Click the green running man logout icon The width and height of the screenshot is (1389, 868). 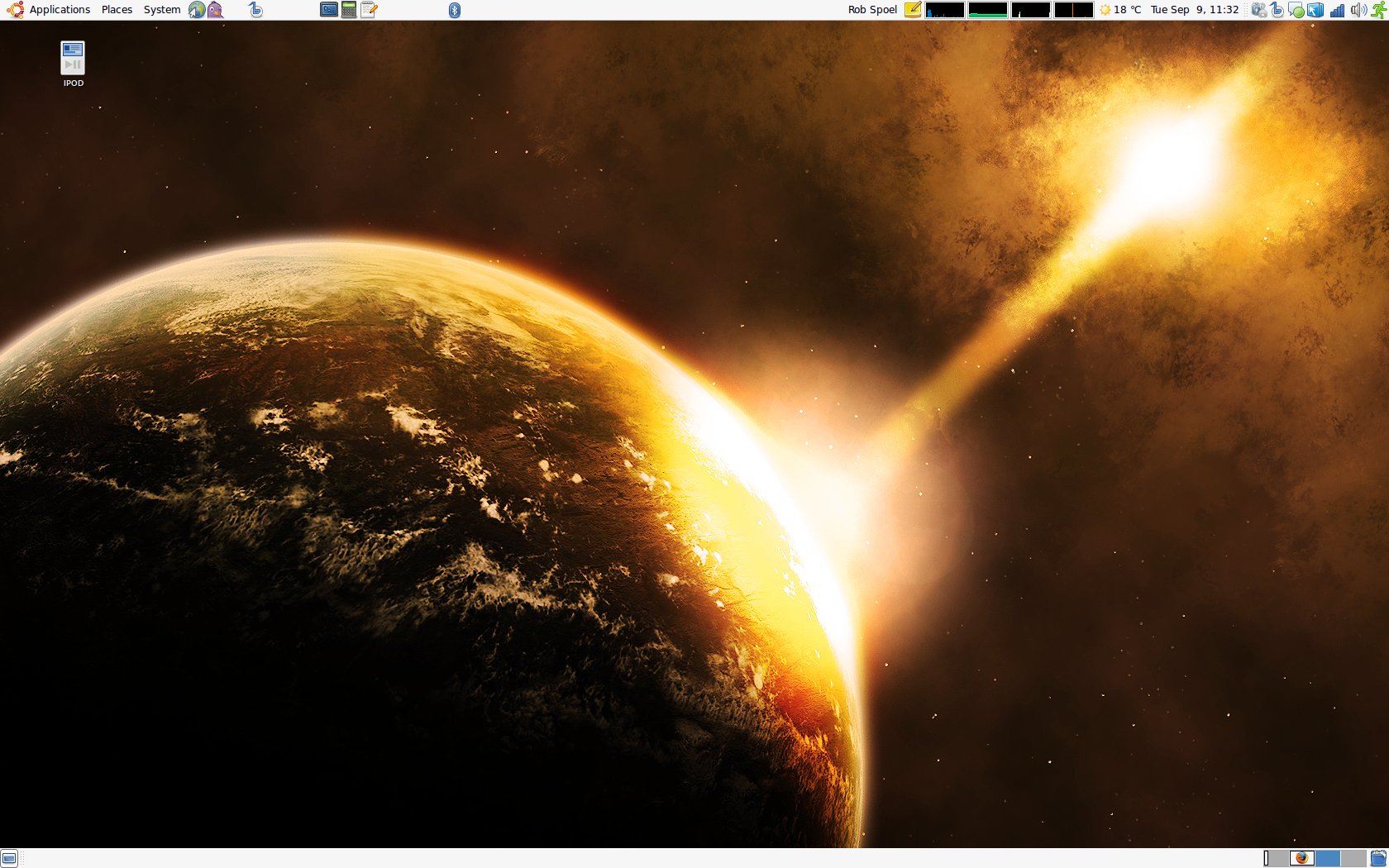click(1378, 10)
